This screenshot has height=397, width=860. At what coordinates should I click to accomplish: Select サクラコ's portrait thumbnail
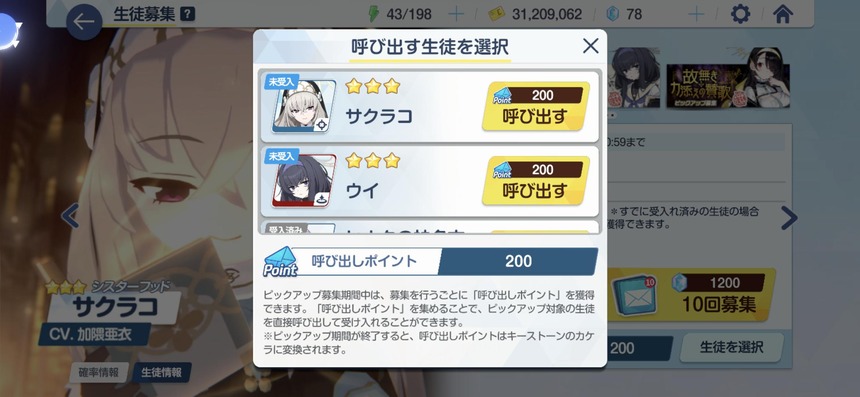pos(304,106)
